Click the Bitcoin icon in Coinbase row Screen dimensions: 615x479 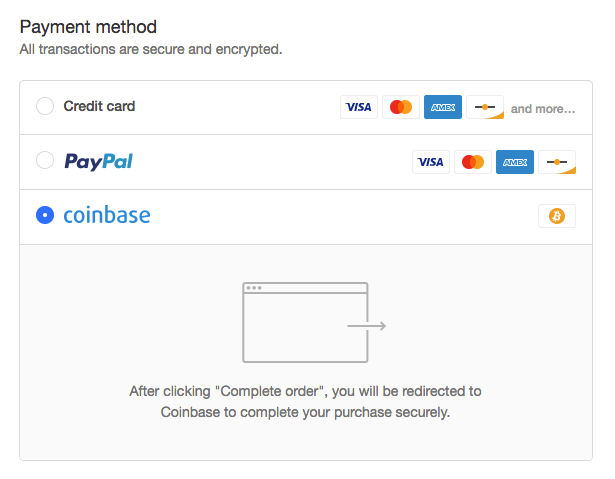[557, 216]
